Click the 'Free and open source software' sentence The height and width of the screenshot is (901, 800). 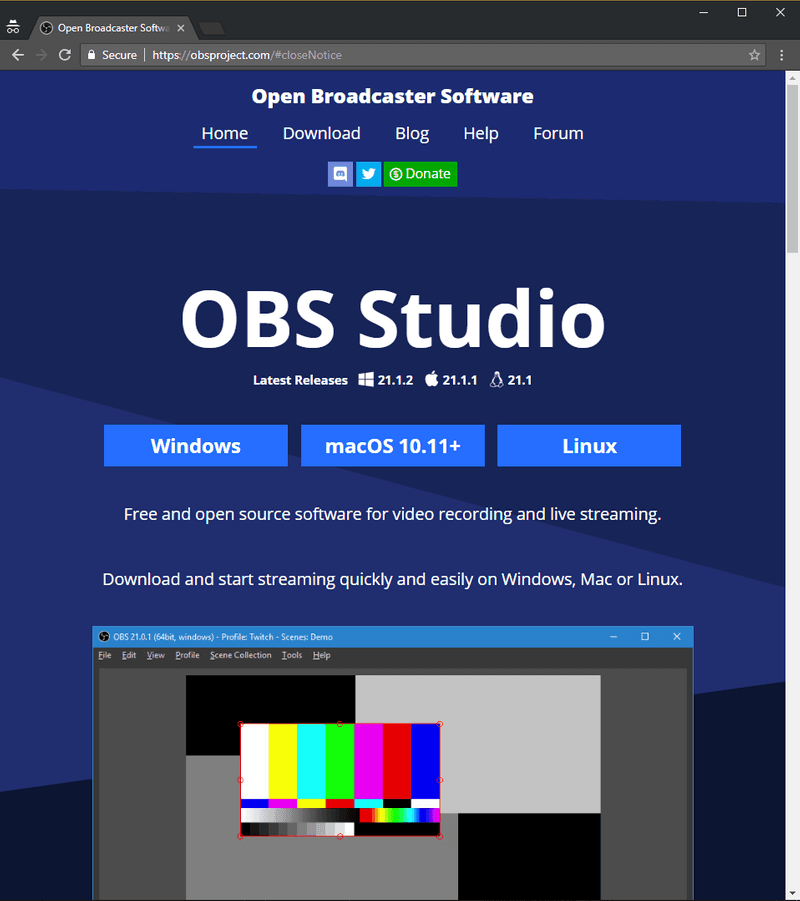pos(393,514)
